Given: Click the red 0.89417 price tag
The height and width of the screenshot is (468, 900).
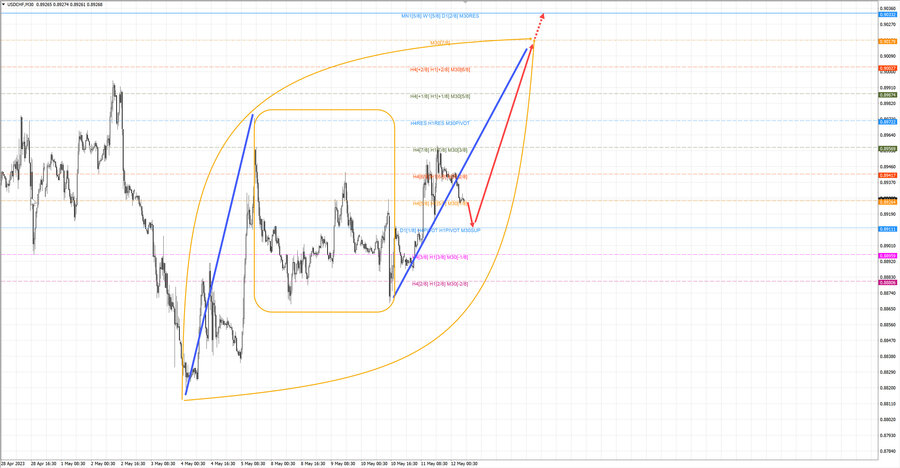Looking at the screenshot, I should coord(888,175).
